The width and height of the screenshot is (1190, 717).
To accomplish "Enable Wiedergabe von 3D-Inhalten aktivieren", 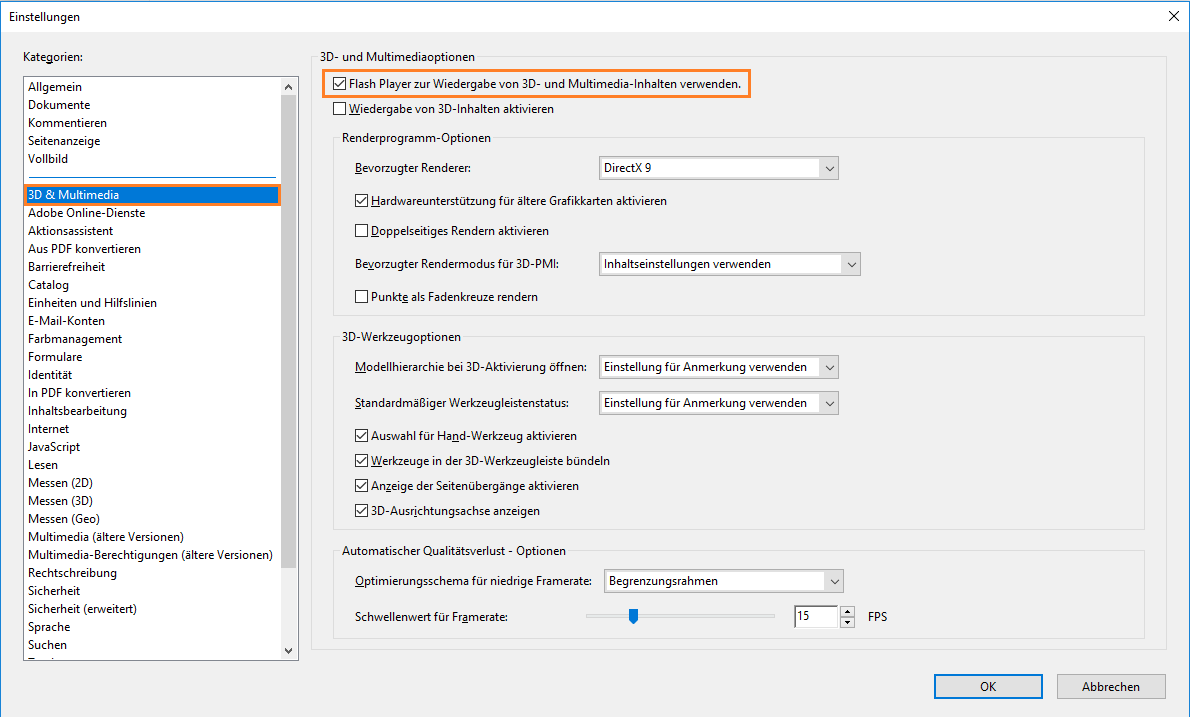I will [x=339, y=108].
